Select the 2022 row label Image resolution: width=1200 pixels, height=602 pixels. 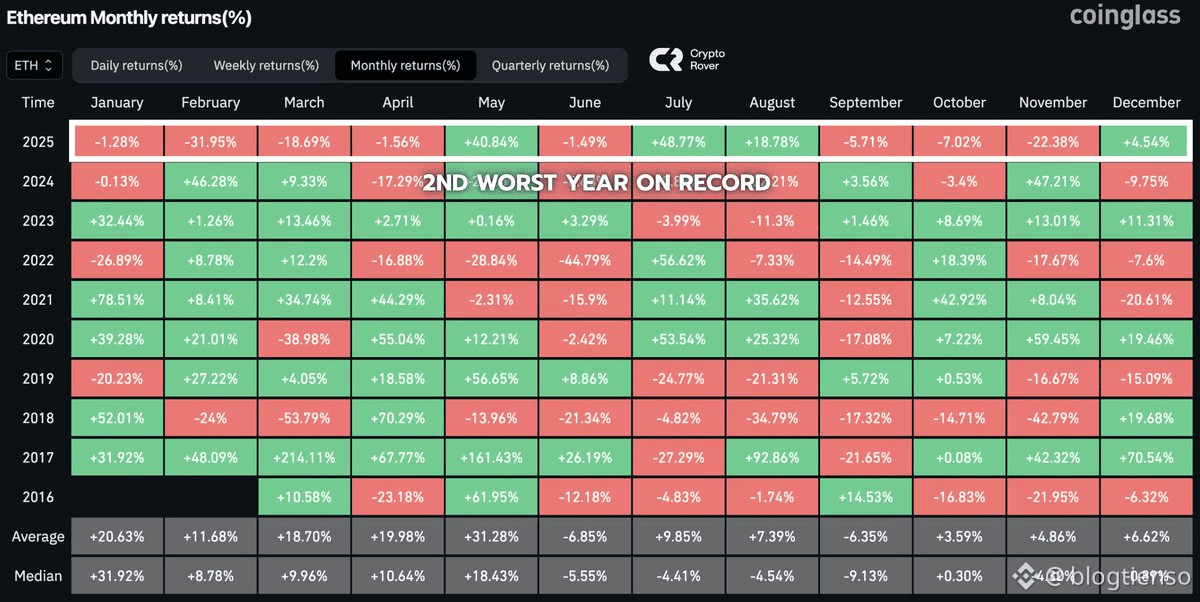tap(38, 260)
